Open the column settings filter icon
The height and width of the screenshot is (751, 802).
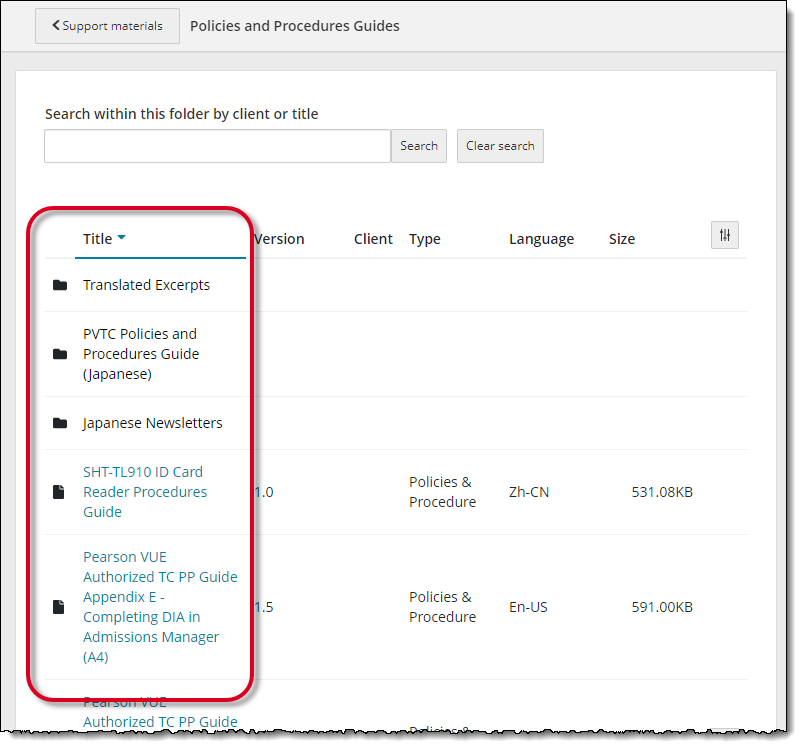[x=725, y=235]
